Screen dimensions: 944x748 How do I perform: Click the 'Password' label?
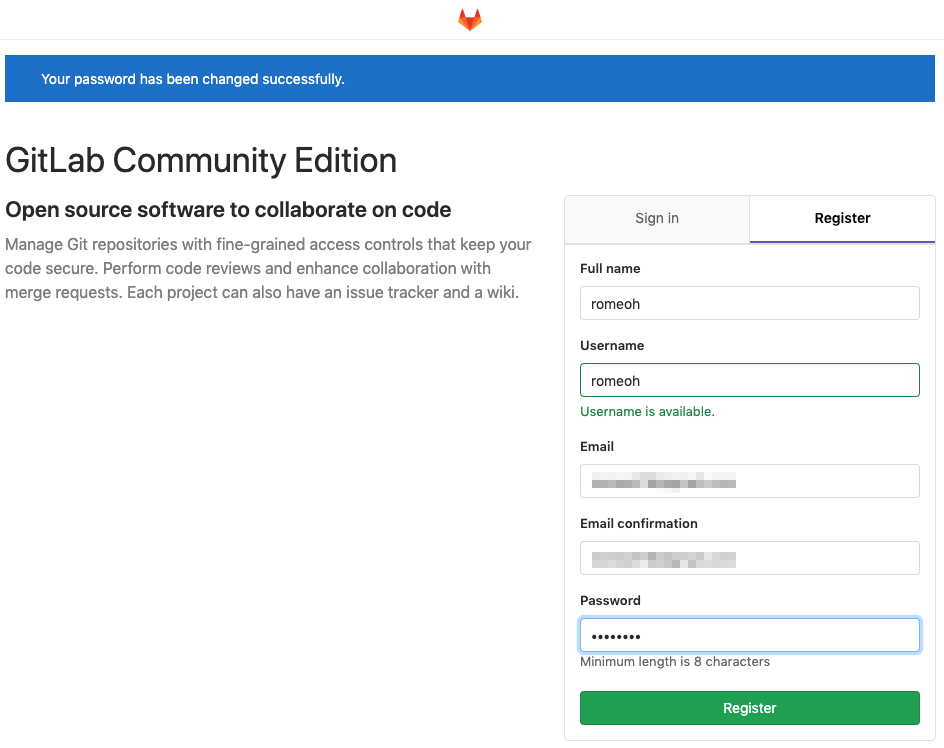coord(610,600)
